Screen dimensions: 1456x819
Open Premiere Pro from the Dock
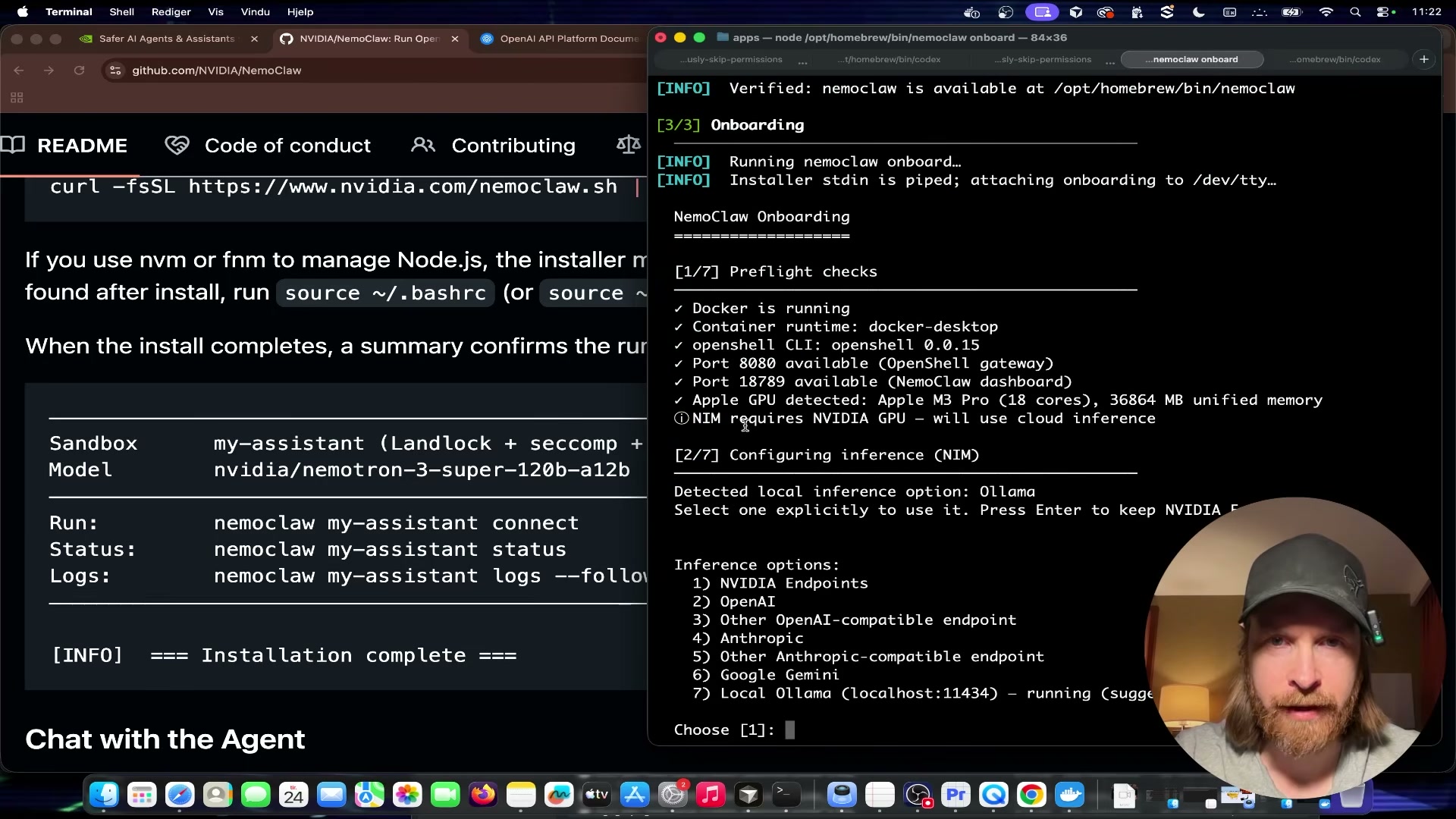[x=956, y=795]
